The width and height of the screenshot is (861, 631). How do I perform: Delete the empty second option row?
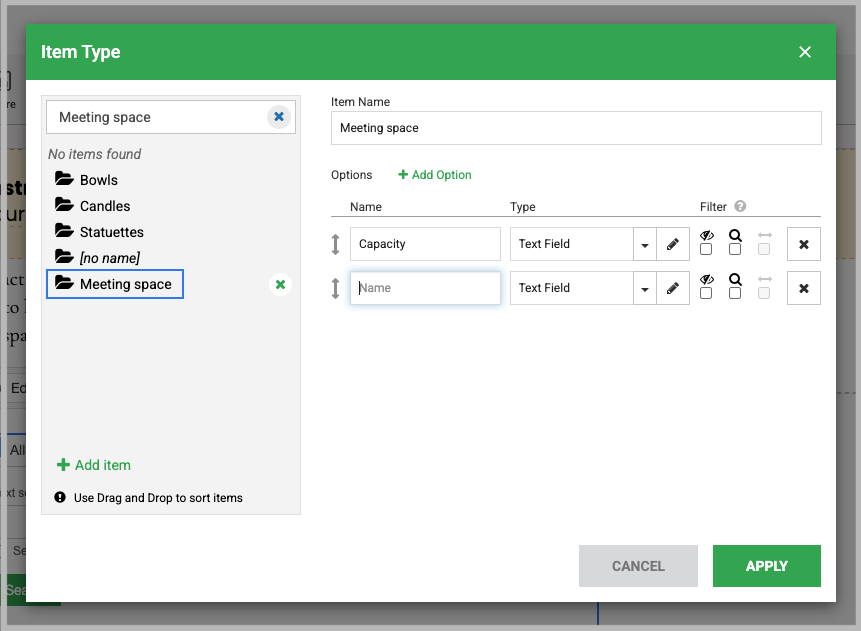coord(804,288)
